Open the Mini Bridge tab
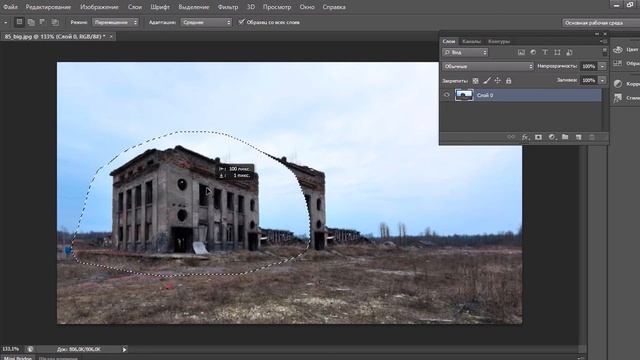This screenshot has height=360, width=640. 18,358
